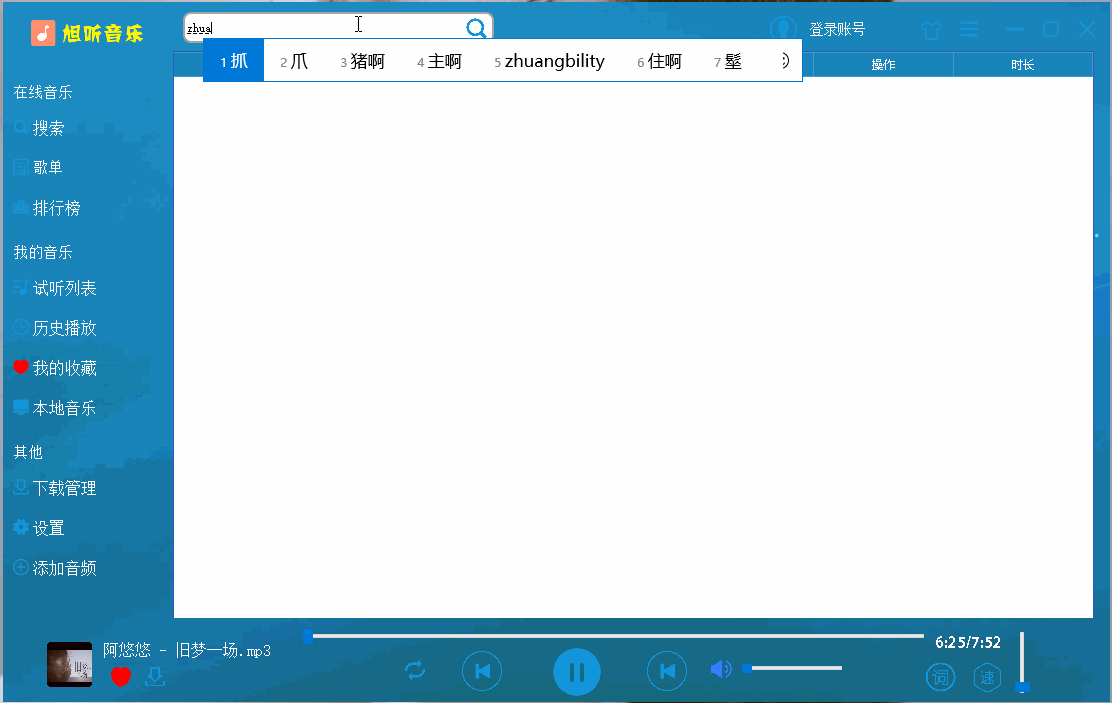Pause playback with the pause button
The height and width of the screenshot is (703, 1112).
point(577,671)
